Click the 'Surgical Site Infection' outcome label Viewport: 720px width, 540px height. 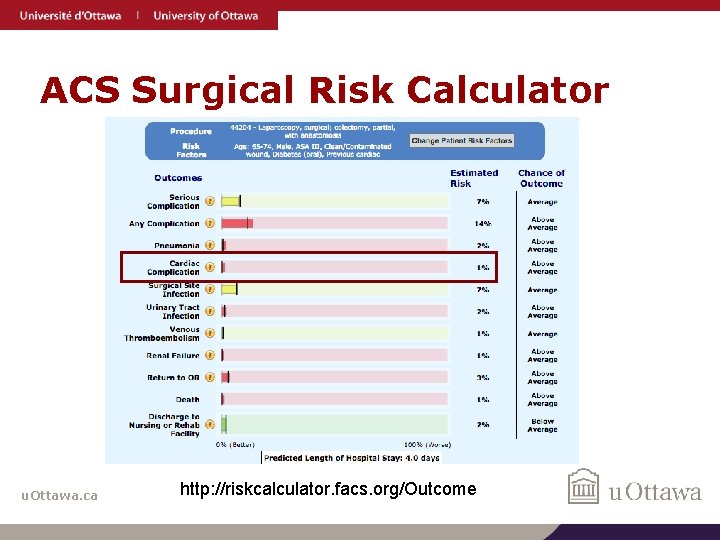[x=174, y=290]
